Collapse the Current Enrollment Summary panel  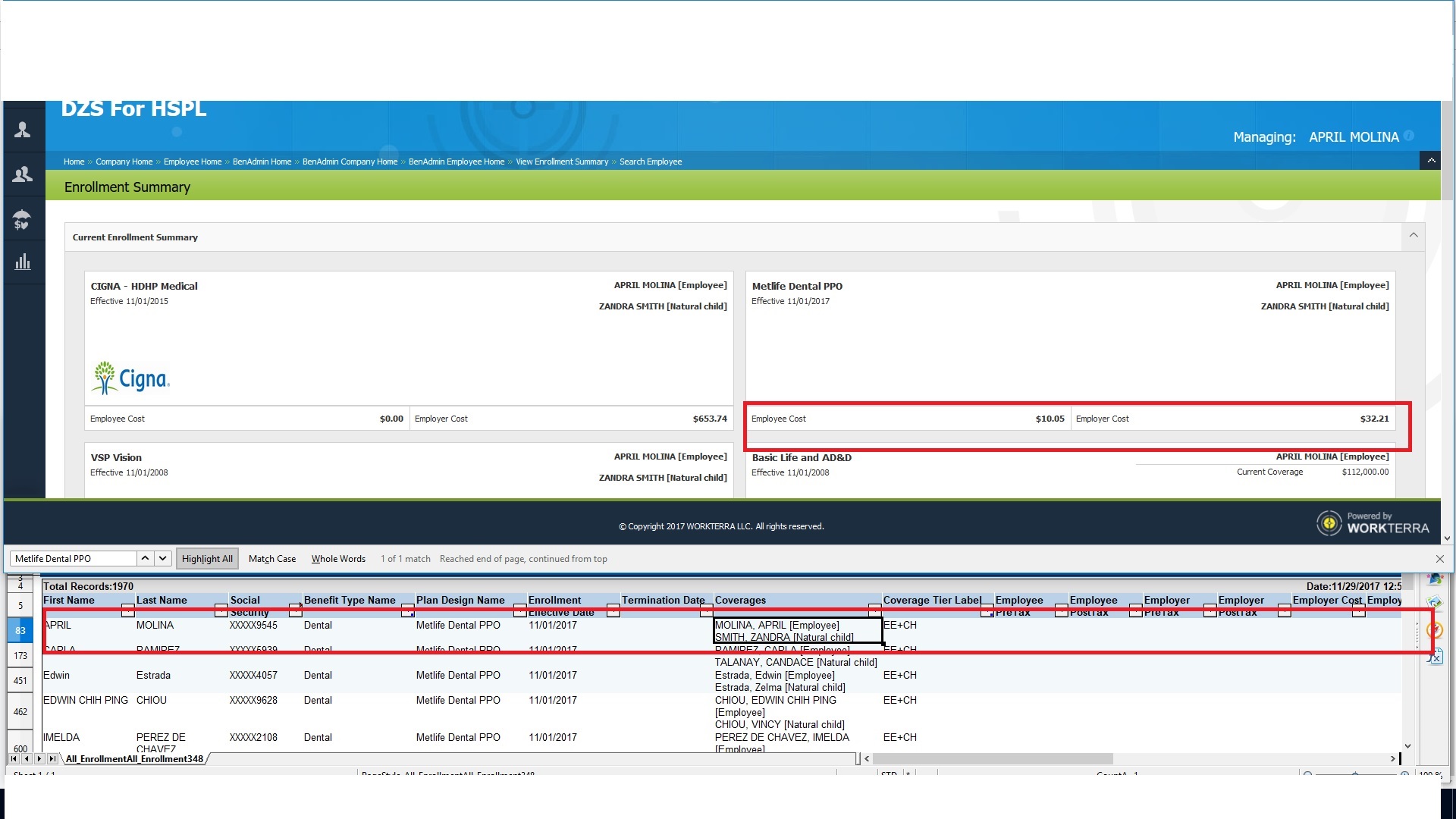click(x=1414, y=236)
